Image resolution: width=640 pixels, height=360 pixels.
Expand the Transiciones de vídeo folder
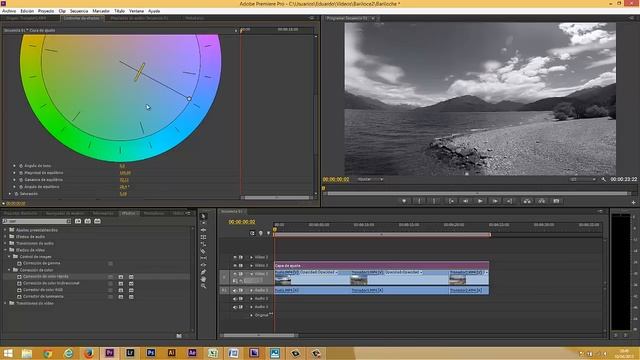click(x=5, y=303)
